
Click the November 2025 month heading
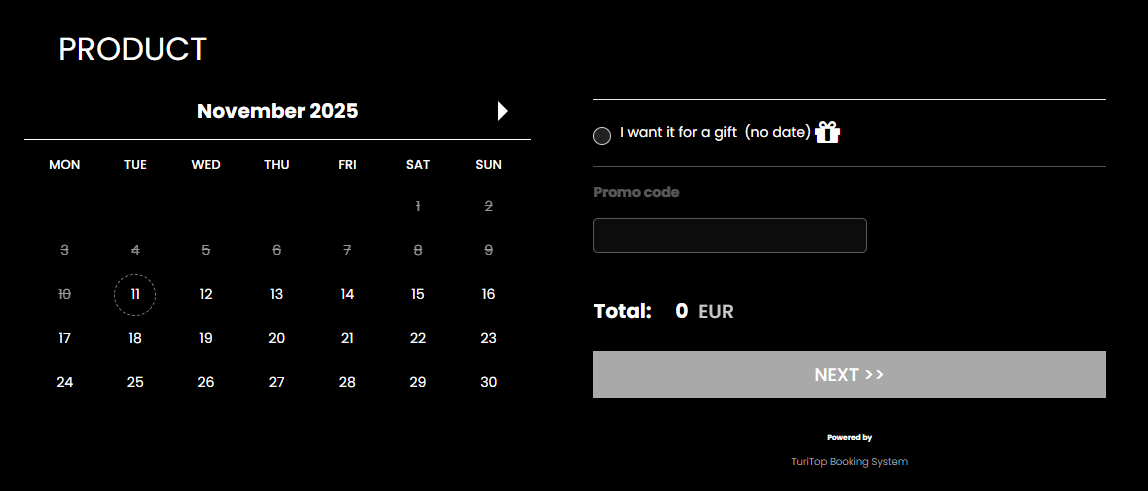pos(277,111)
